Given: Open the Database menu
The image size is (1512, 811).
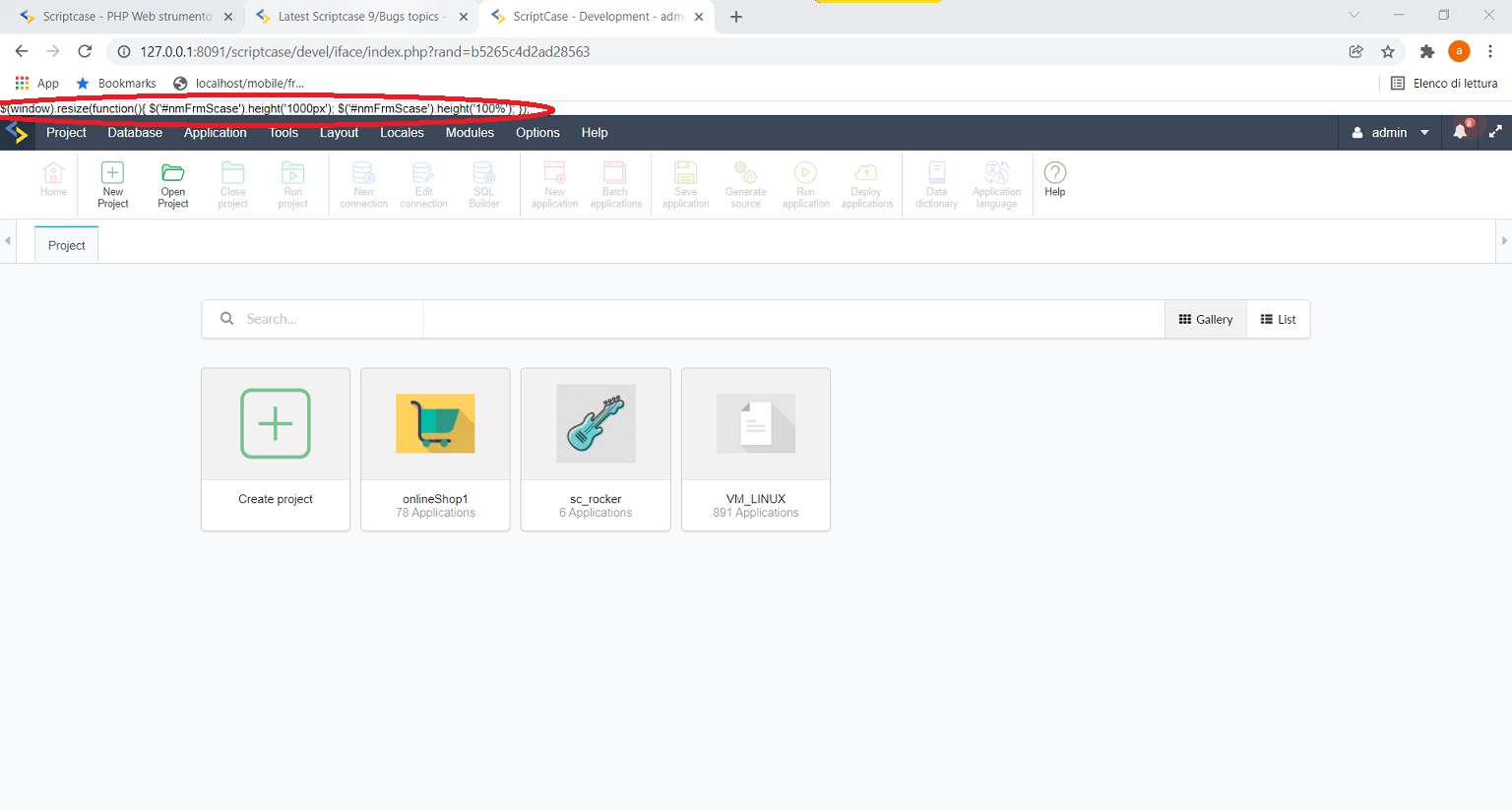Looking at the screenshot, I should (135, 132).
